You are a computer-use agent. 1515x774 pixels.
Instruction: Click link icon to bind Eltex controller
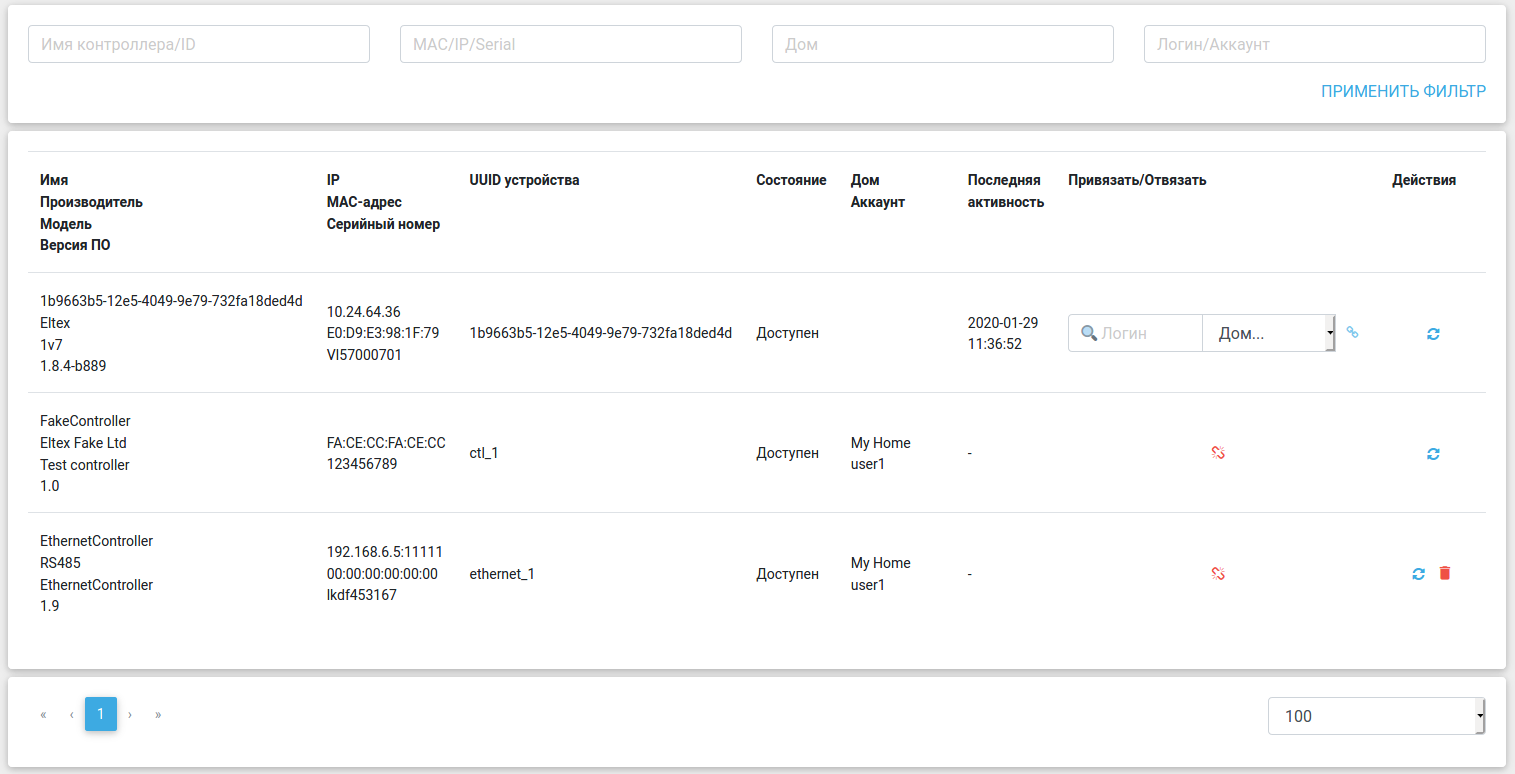(x=1352, y=333)
